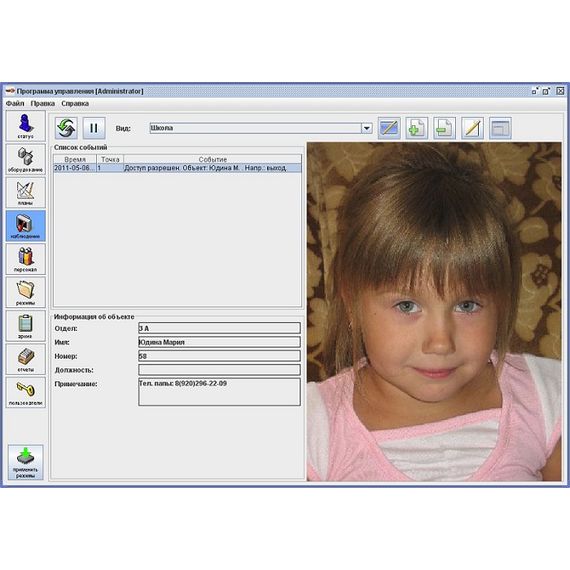The height and width of the screenshot is (570, 570).
Task: Open the Файл menu
Action: pos(15,104)
